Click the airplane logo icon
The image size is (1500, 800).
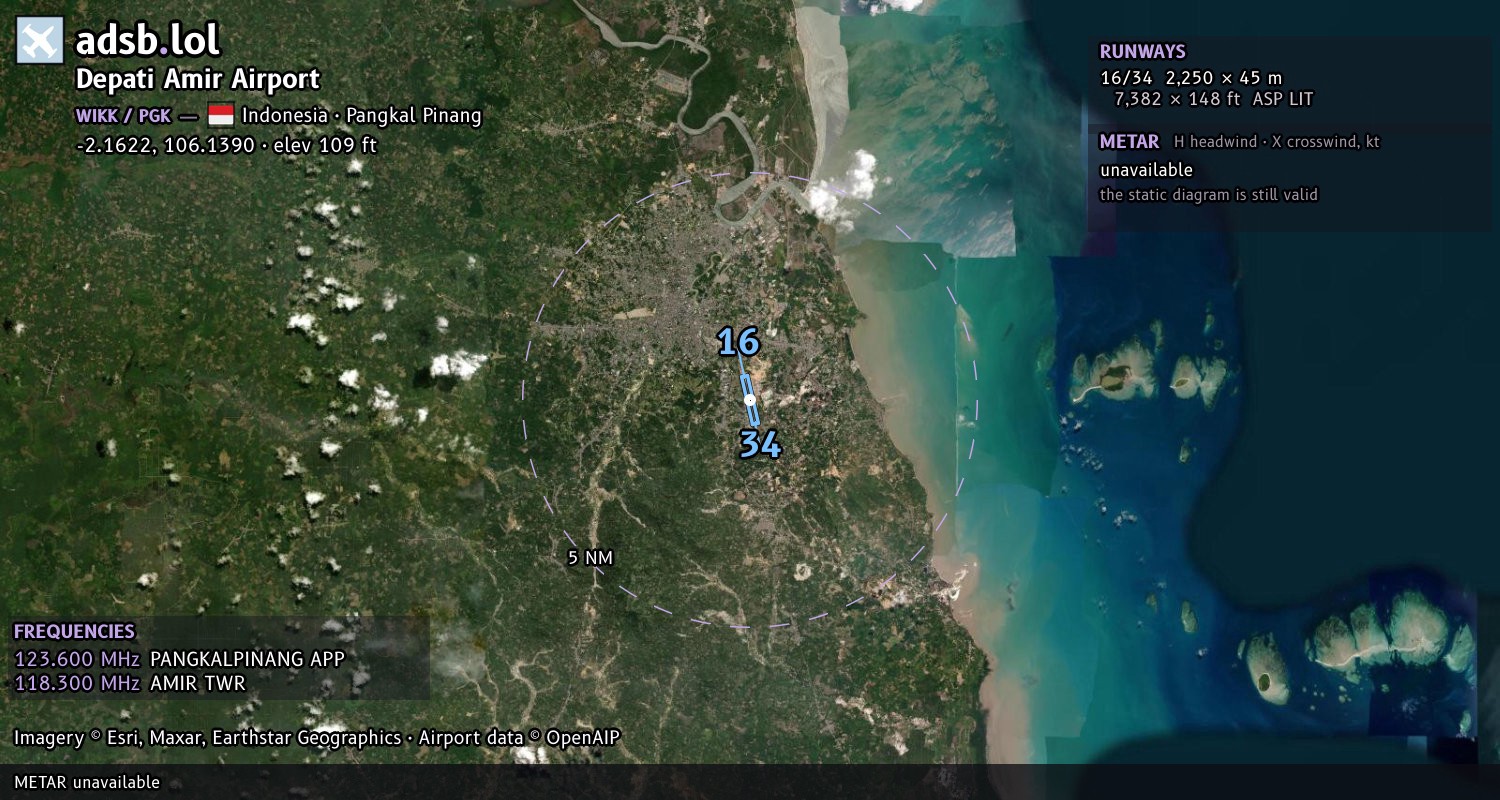(x=40, y=41)
